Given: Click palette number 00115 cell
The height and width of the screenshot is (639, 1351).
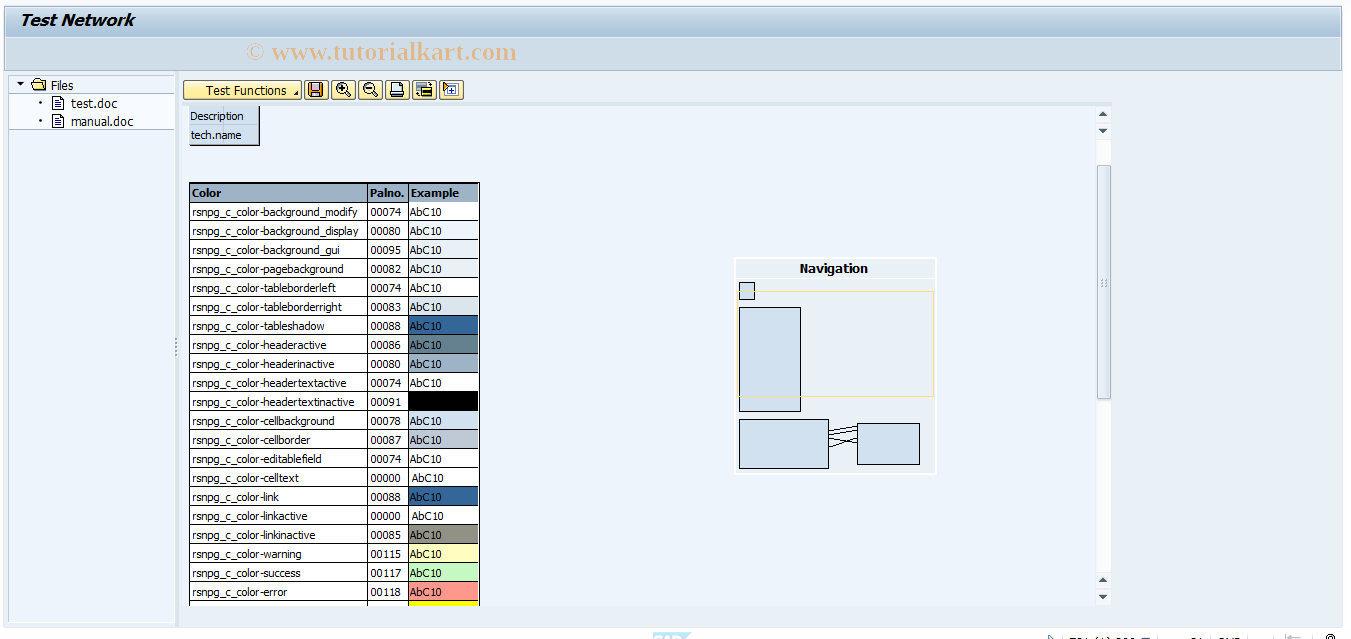Looking at the screenshot, I should tap(388, 554).
